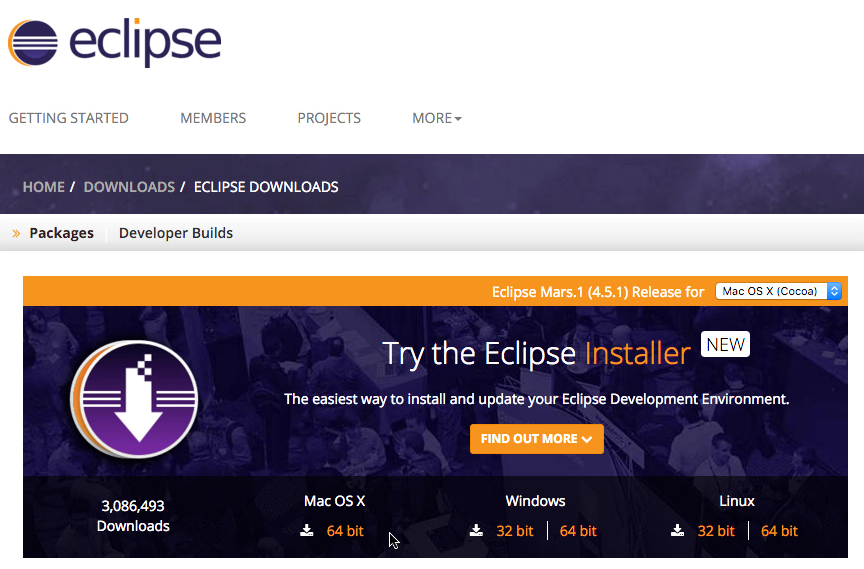Viewport: 864px width, 569px height.
Task: Download the Windows 64 bit installer
Action: [578, 531]
